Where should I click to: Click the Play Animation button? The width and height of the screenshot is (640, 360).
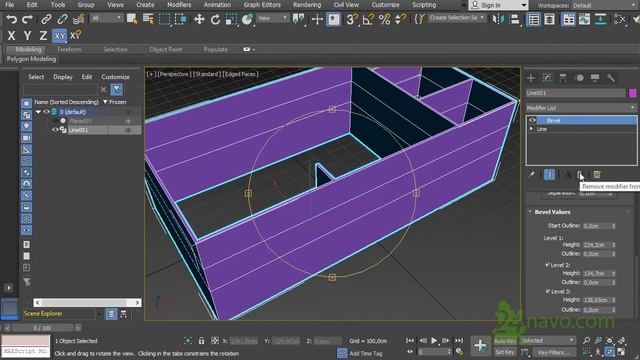coord(434,340)
